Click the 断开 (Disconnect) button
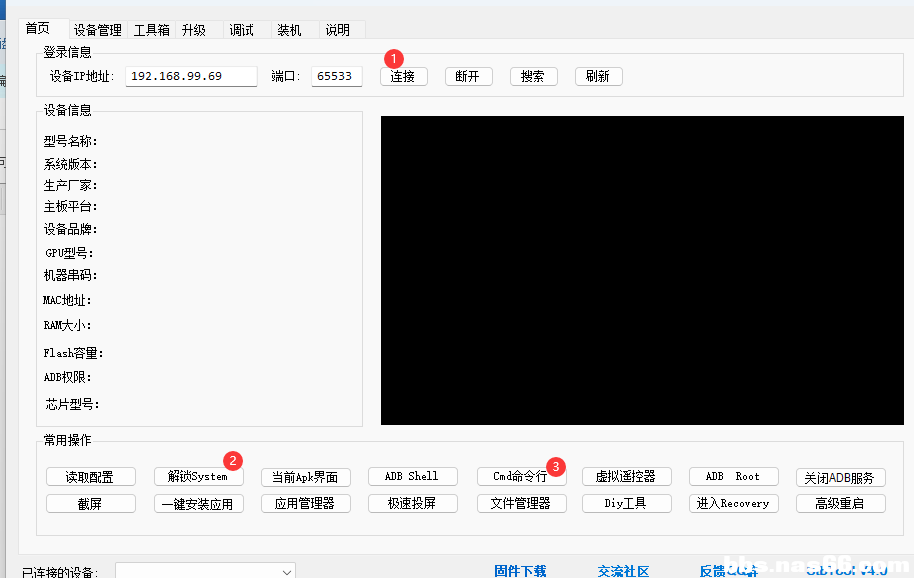This screenshot has width=914, height=578. click(x=468, y=77)
